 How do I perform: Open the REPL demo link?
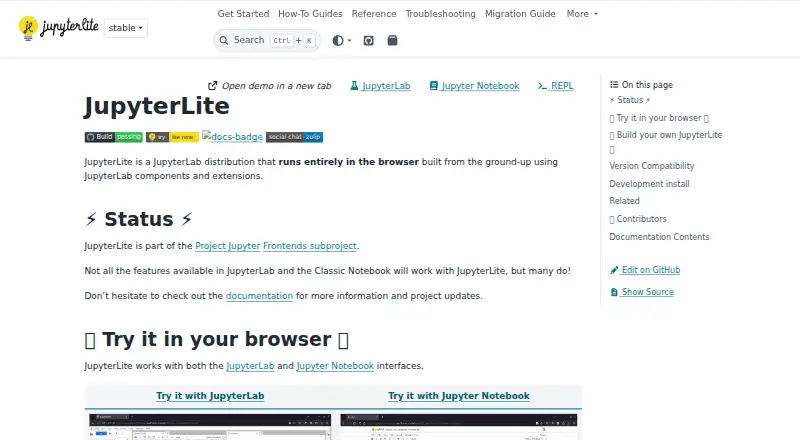pyautogui.click(x=556, y=86)
